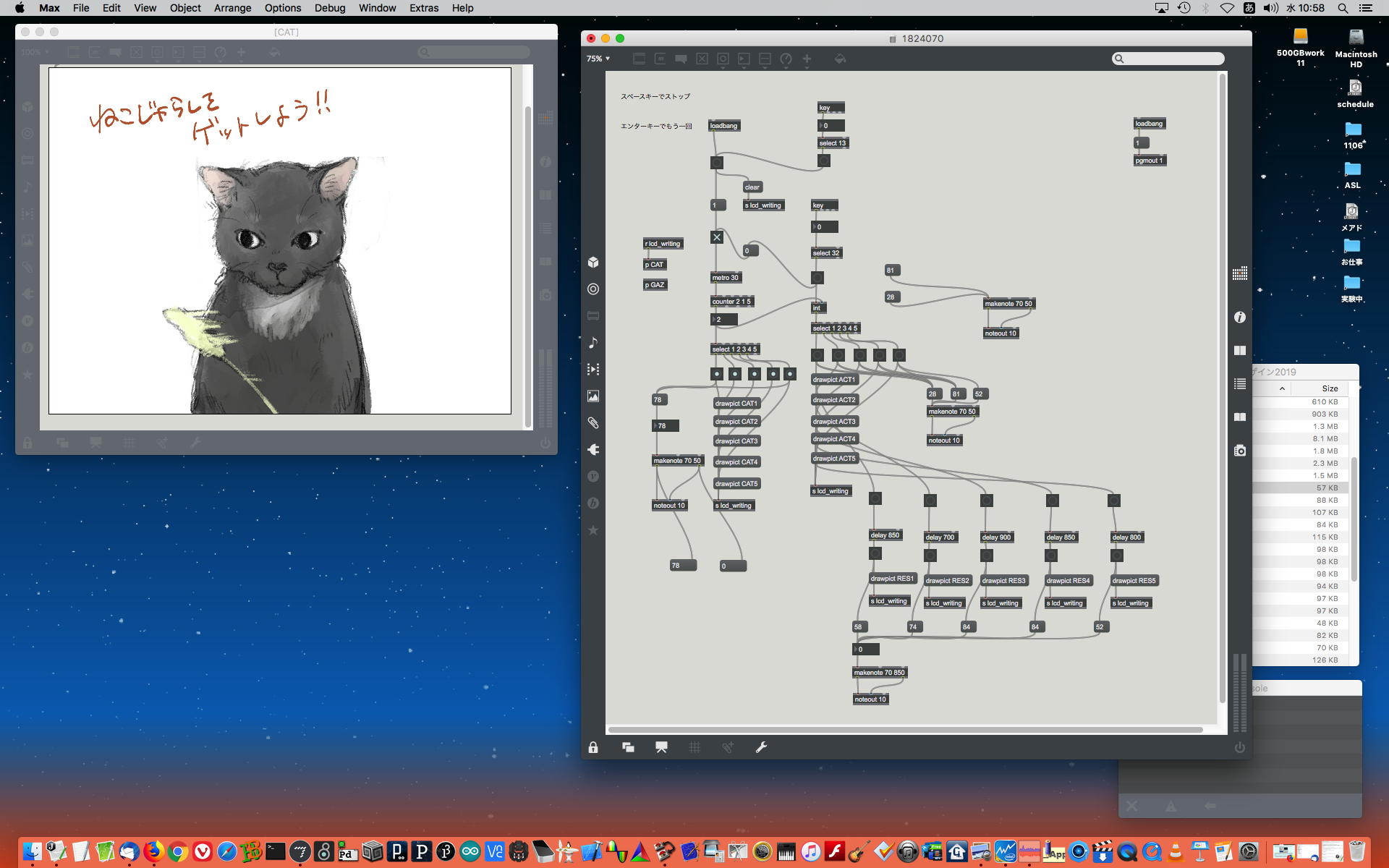Open the Images browser icon in the left sidebar
The width and height of the screenshot is (1389, 868).
(593, 396)
